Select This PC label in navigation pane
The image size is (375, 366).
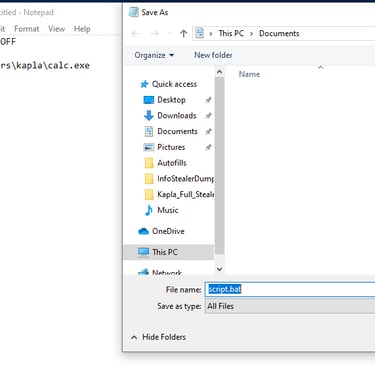pyautogui.click(x=165, y=252)
